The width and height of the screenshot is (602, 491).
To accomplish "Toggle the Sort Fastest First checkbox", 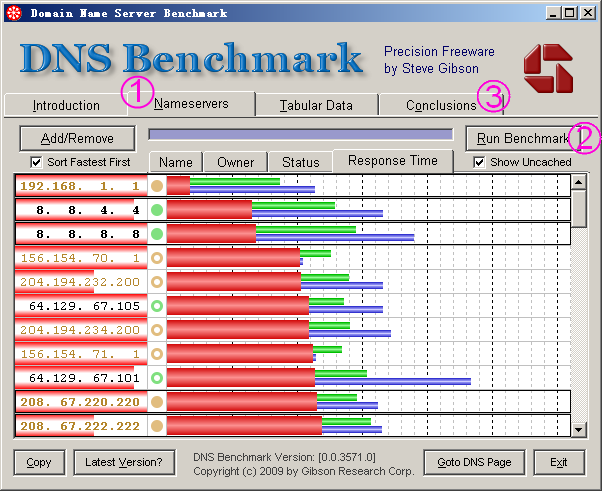I will (x=36, y=162).
